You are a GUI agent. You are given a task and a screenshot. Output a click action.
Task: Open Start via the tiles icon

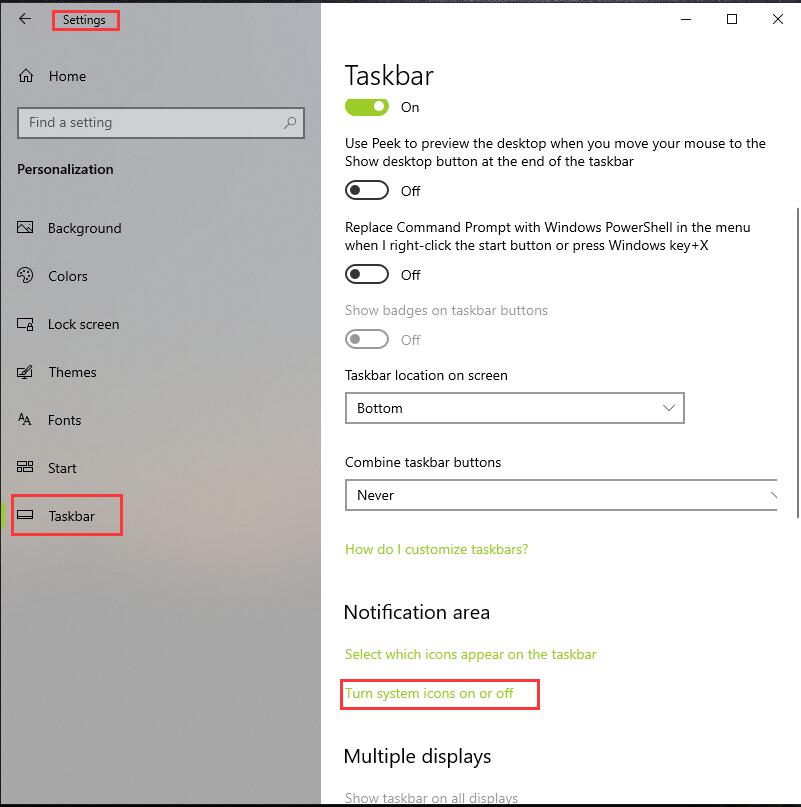coord(25,467)
